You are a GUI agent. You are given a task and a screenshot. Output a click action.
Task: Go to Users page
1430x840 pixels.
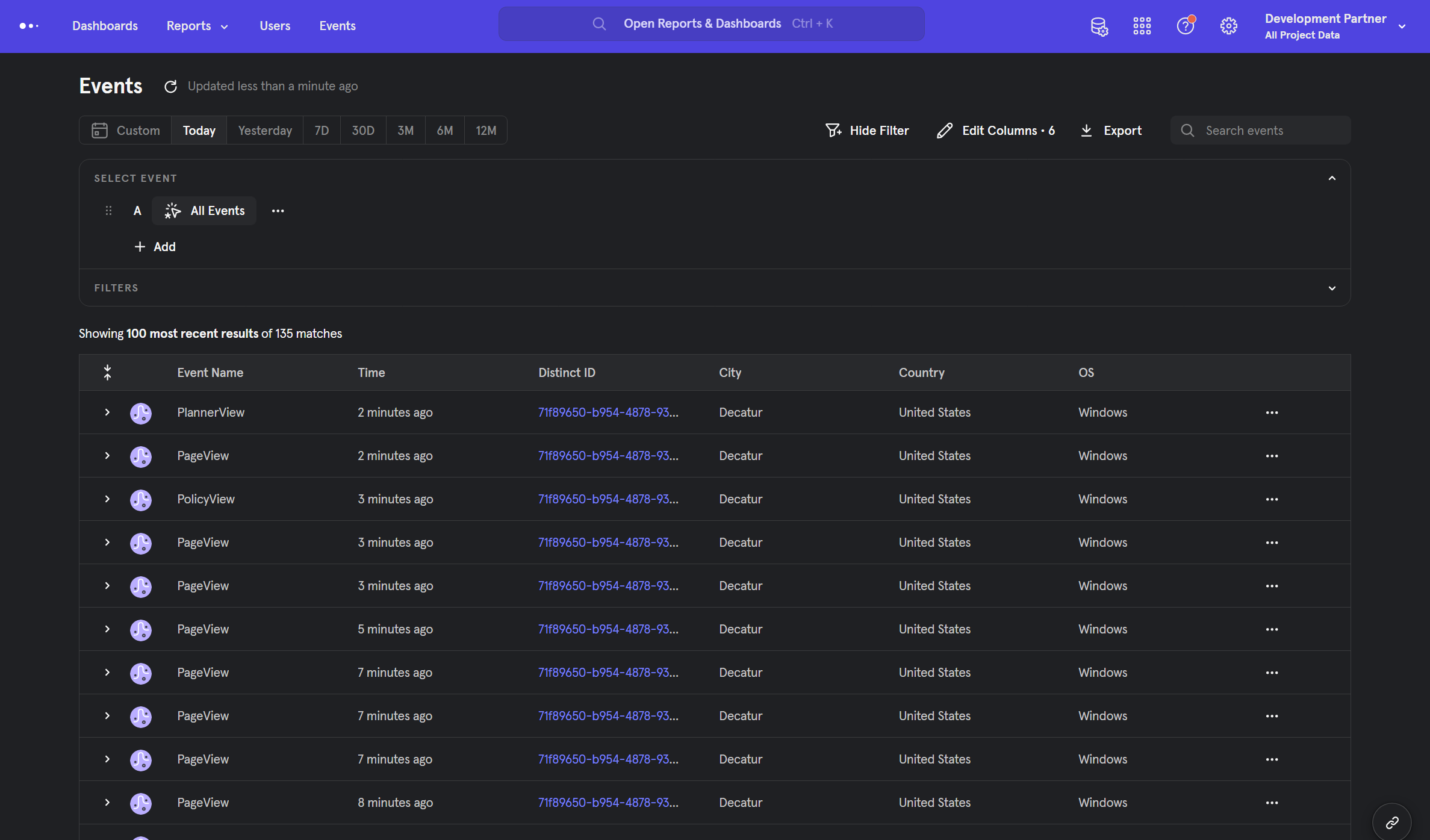tap(275, 26)
